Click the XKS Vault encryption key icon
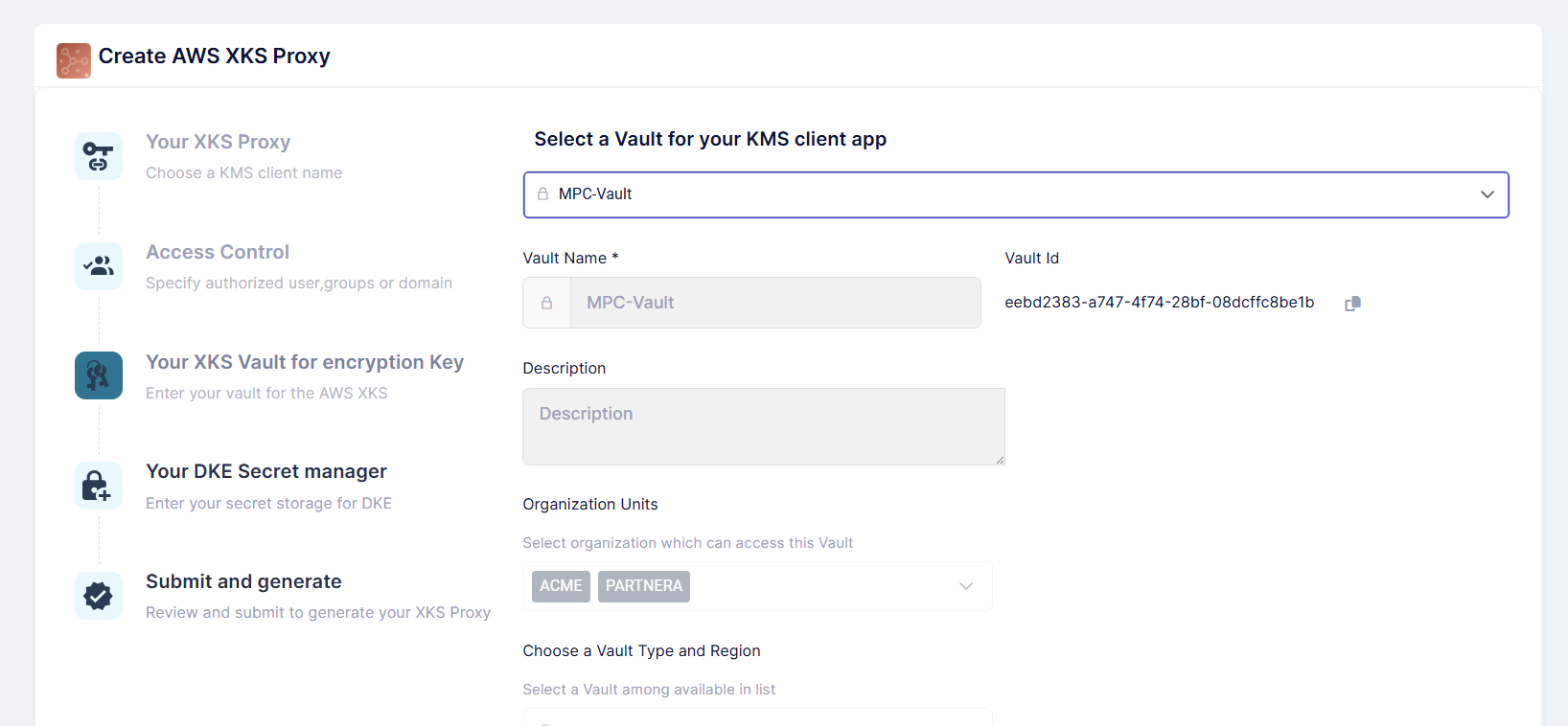Viewport: 1568px width, 726px height. click(99, 375)
